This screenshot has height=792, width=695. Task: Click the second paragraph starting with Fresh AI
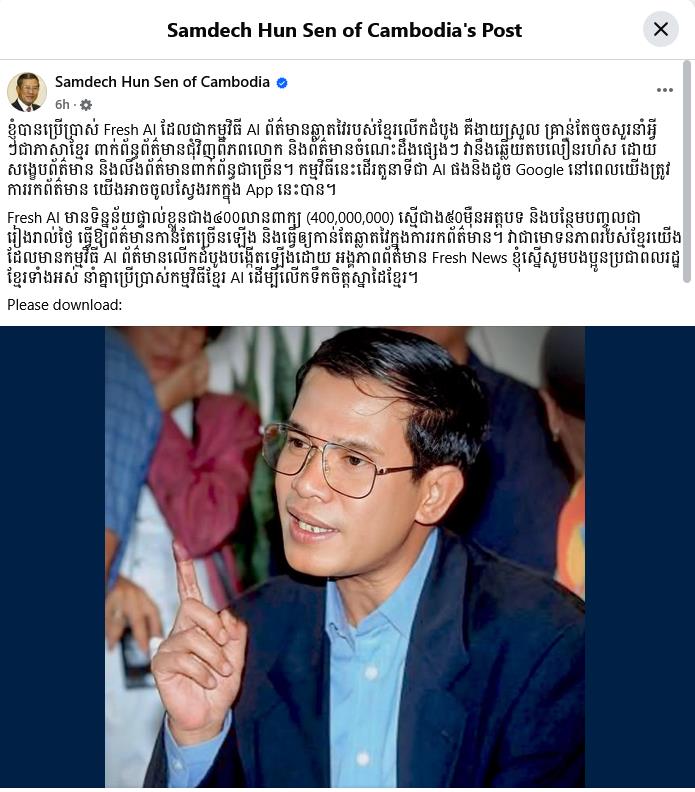pos(343,248)
